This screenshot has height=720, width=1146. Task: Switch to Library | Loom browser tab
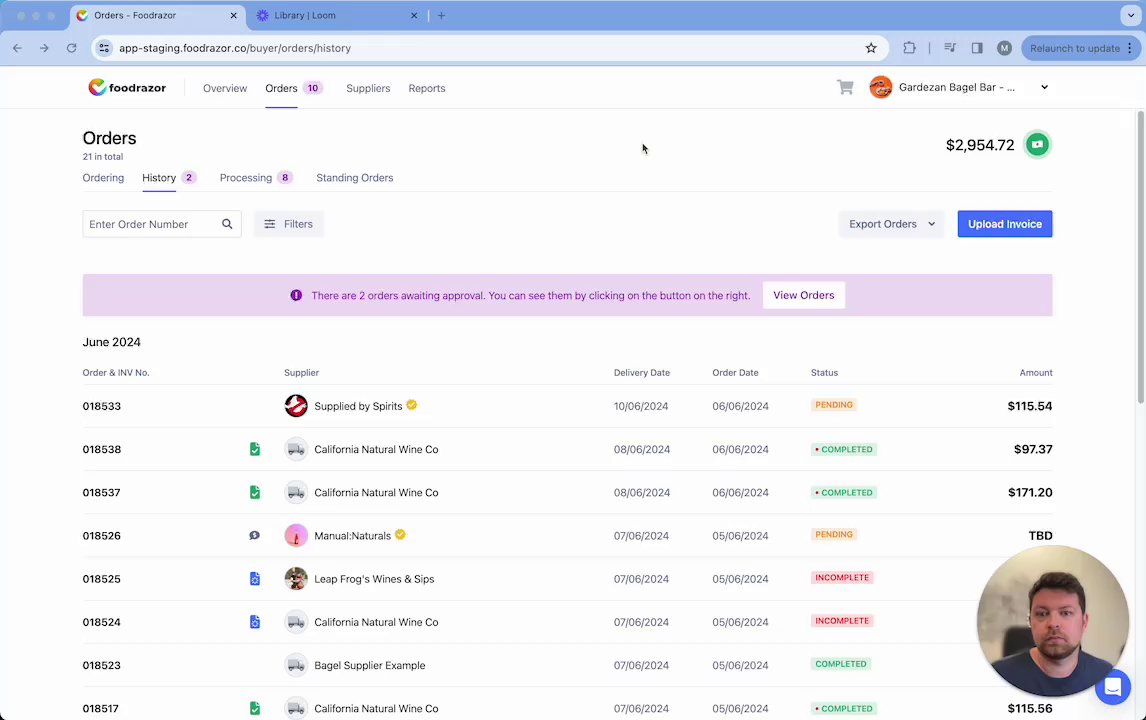336,15
